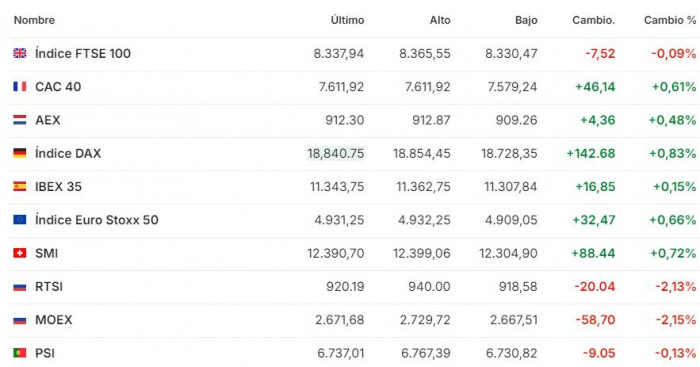This screenshot has width=700, height=367.
Task: Click the Netherlands flag icon beside AEX
Action: [x=20, y=120]
